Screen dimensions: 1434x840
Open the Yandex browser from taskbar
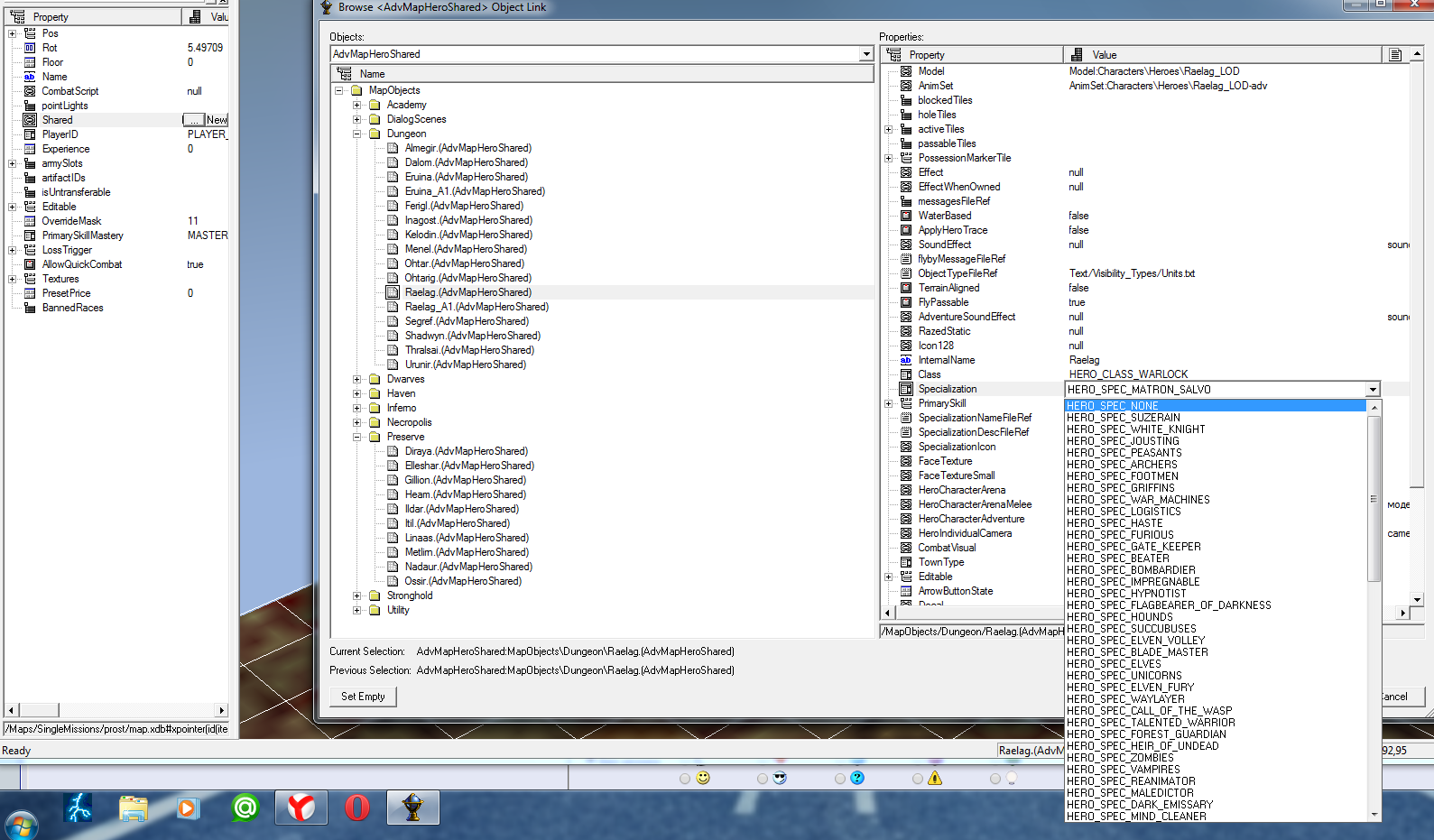tap(301, 808)
